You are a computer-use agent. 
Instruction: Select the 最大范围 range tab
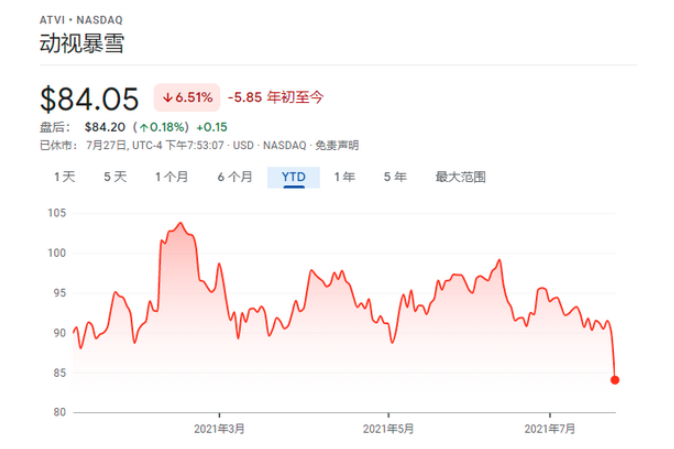click(x=460, y=177)
